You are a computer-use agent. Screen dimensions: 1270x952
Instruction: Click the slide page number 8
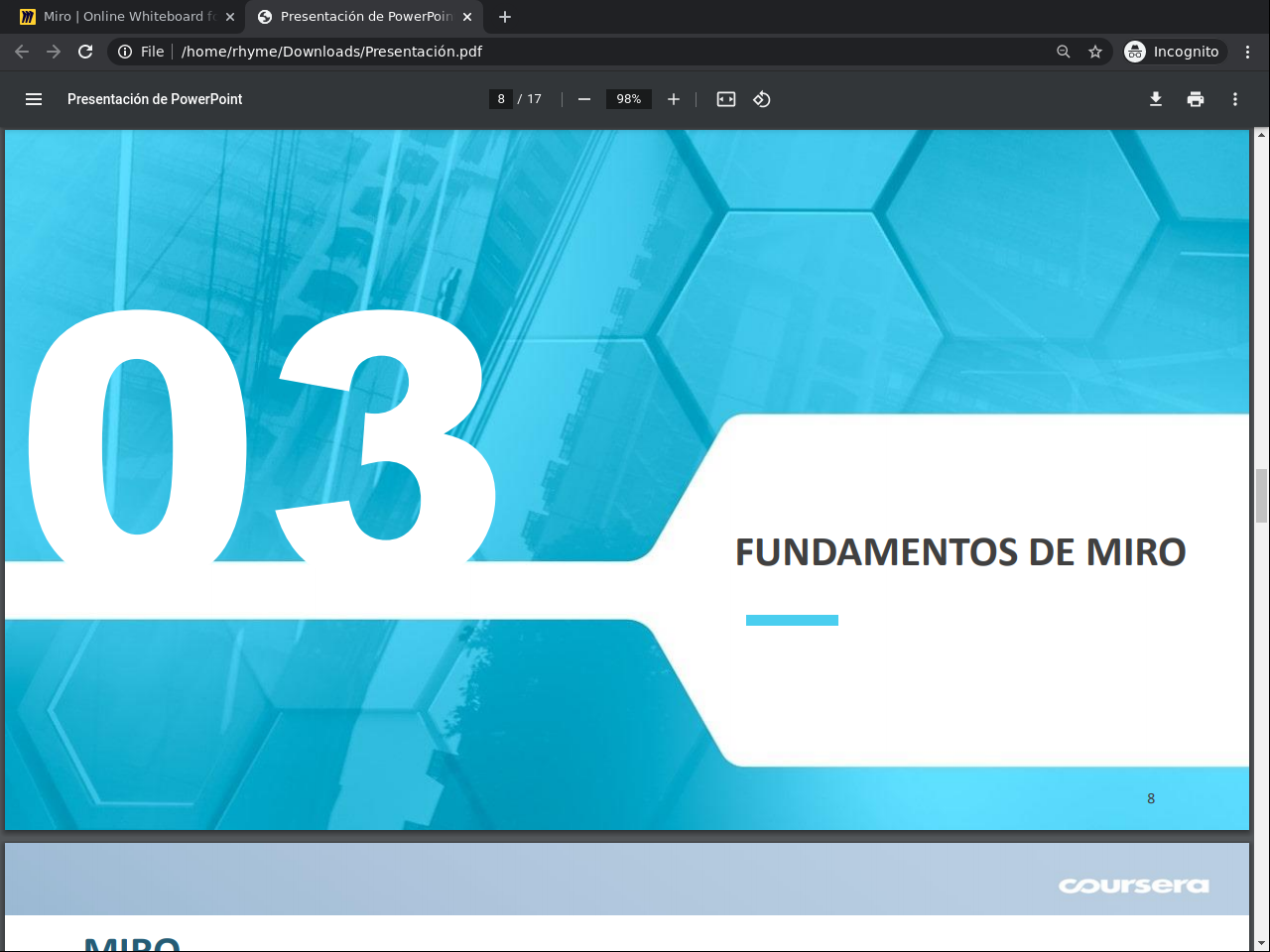coord(1151,798)
